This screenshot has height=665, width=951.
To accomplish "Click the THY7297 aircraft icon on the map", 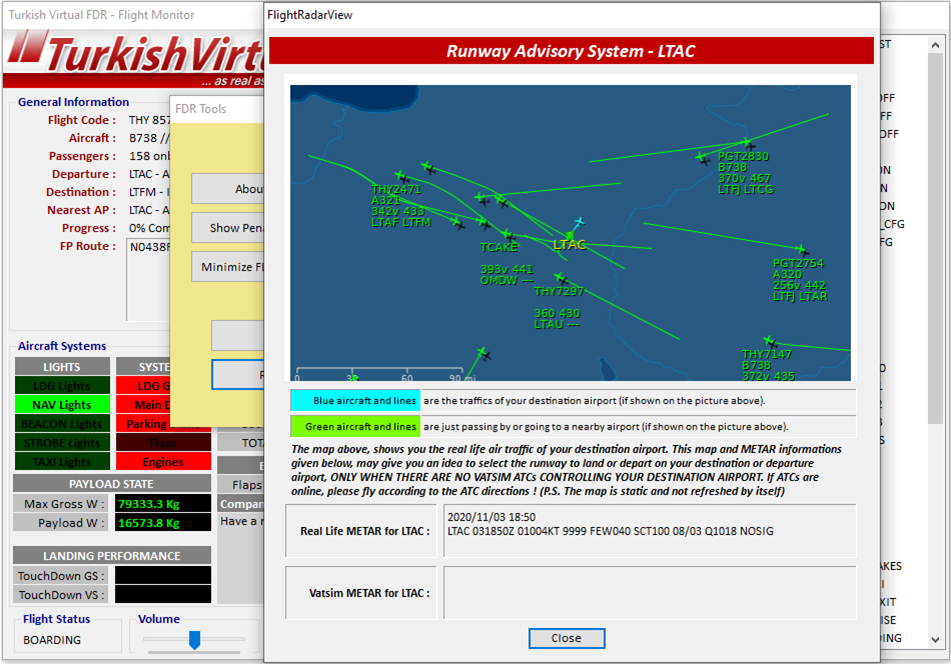I will pos(560,278).
